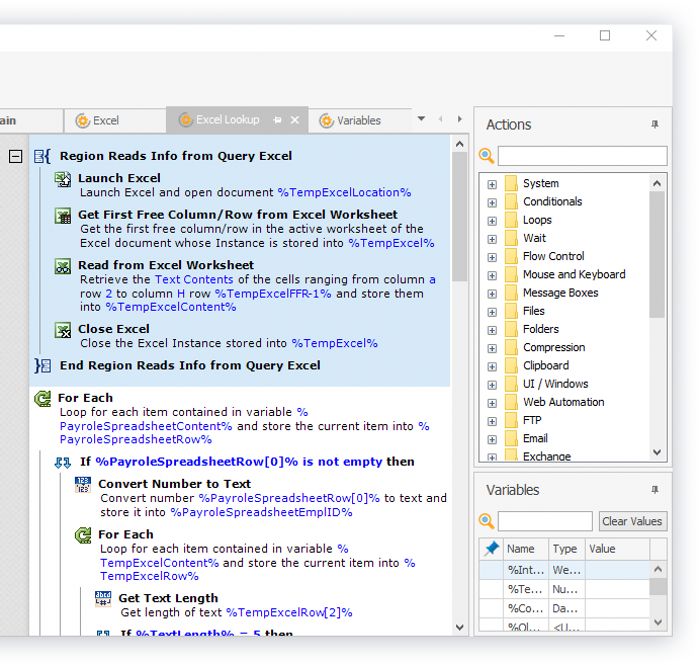Pin the Variables panel
This screenshot has height=665, width=699.
[x=655, y=490]
